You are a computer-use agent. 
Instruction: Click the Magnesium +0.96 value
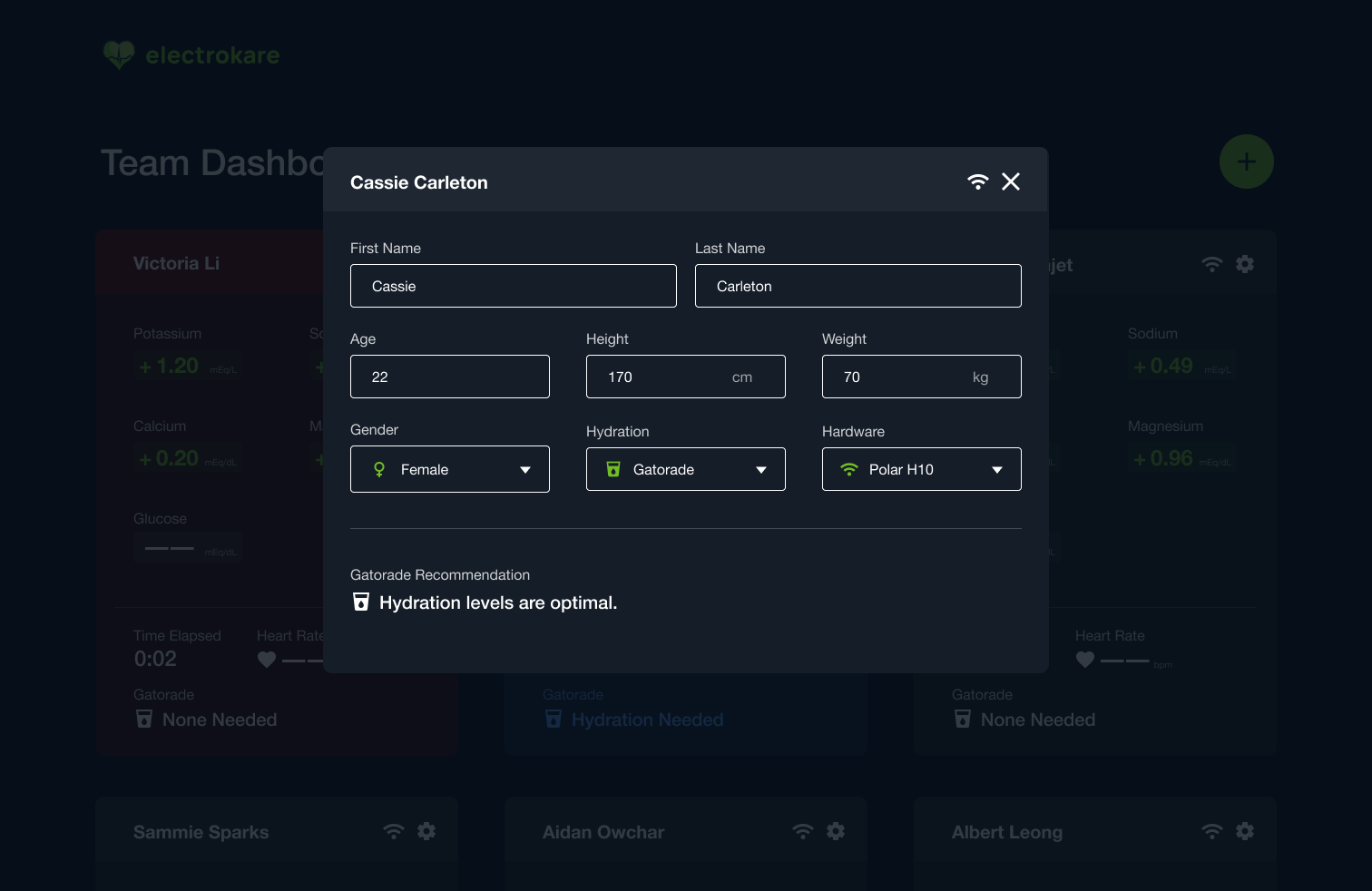(x=1163, y=458)
